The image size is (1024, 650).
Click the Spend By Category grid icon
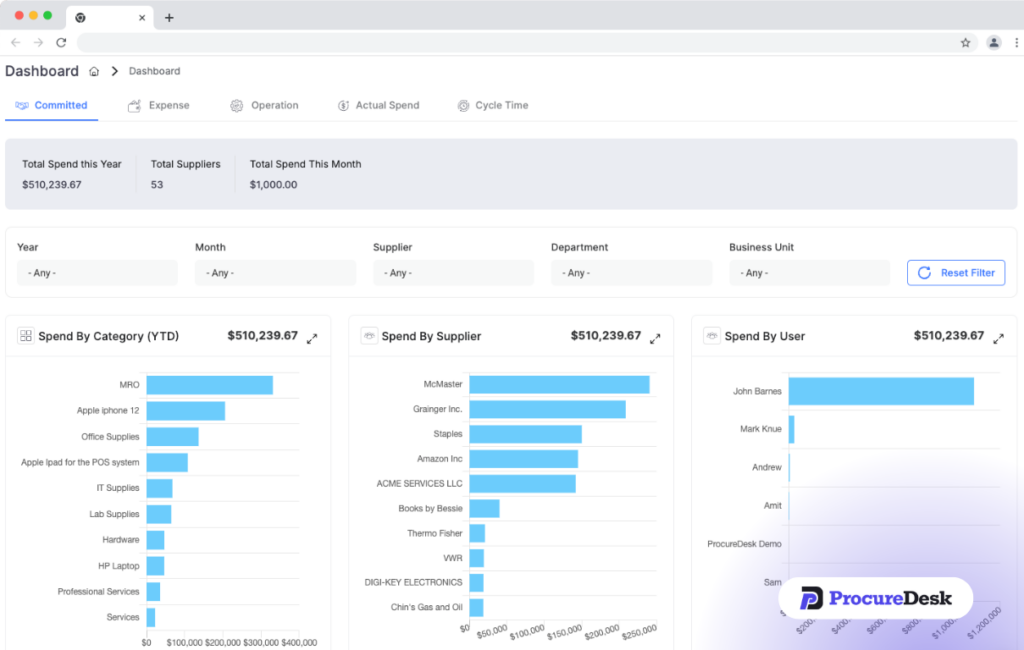click(x=25, y=336)
